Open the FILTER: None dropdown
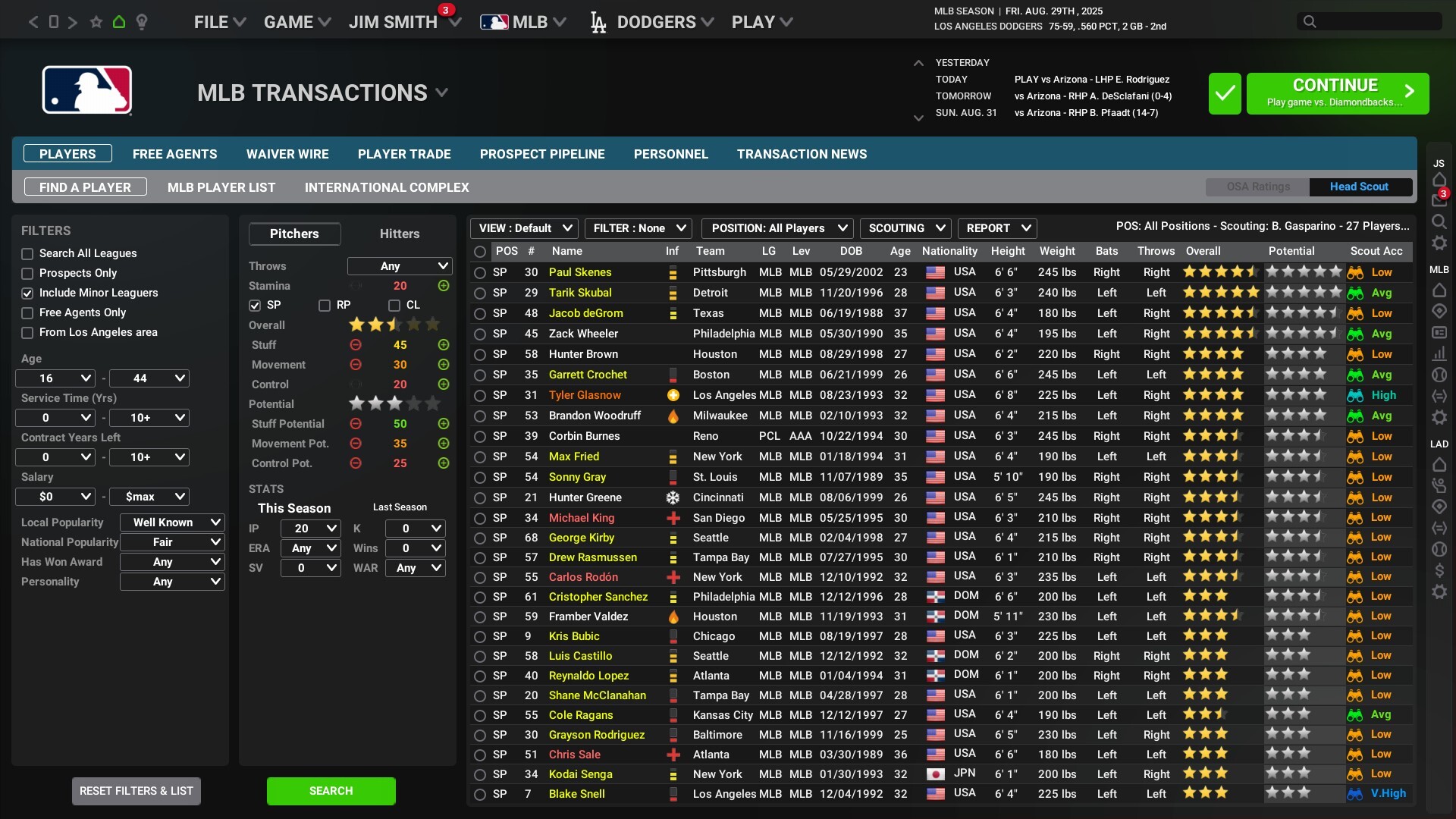The width and height of the screenshot is (1456, 819). click(x=638, y=228)
